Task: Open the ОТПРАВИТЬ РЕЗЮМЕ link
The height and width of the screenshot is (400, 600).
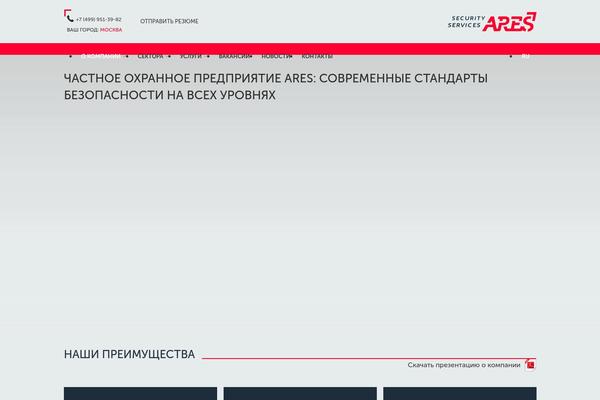Action: pyautogui.click(x=169, y=21)
